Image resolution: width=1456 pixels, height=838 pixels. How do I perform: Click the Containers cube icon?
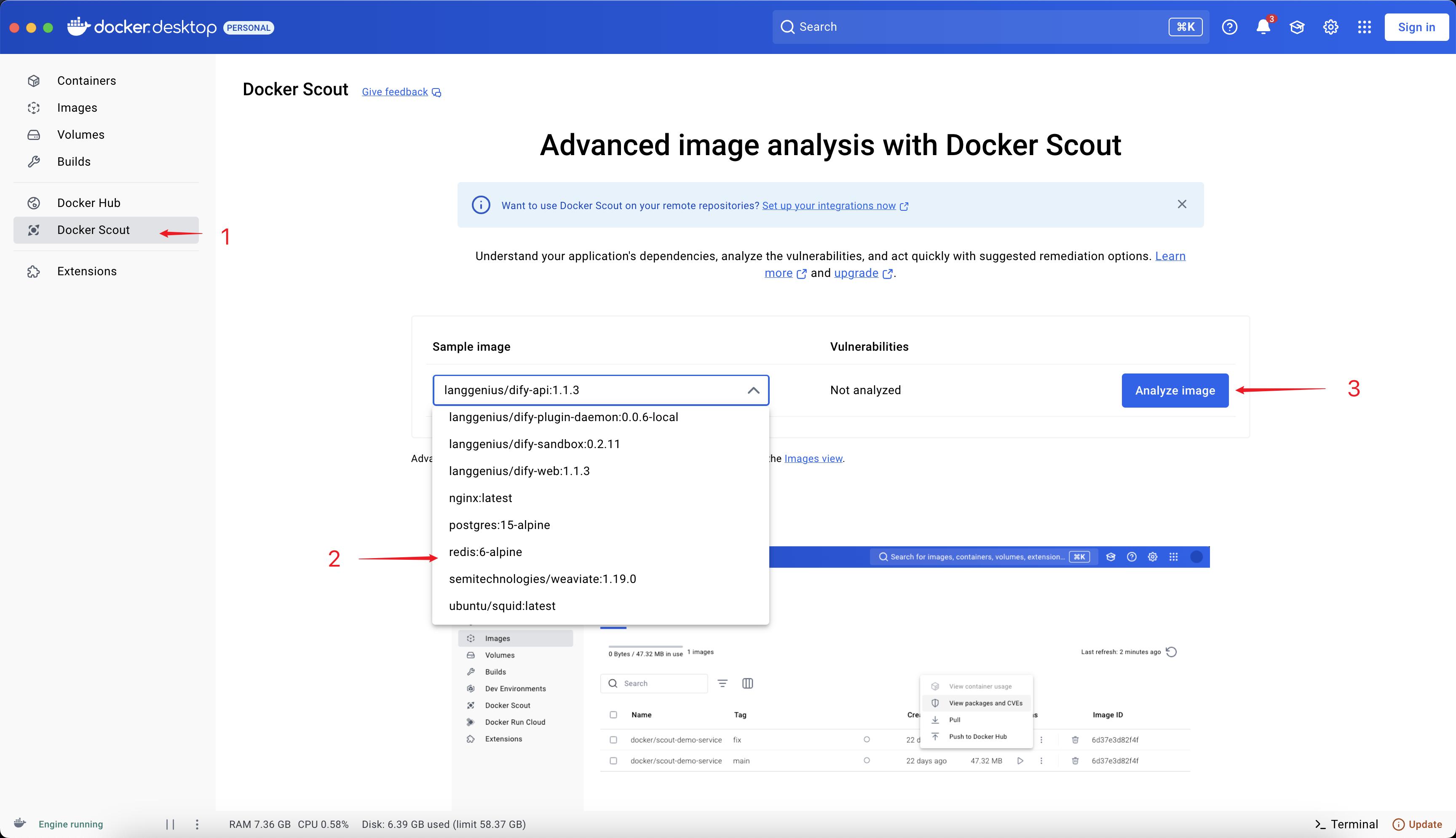coord(34,81)
